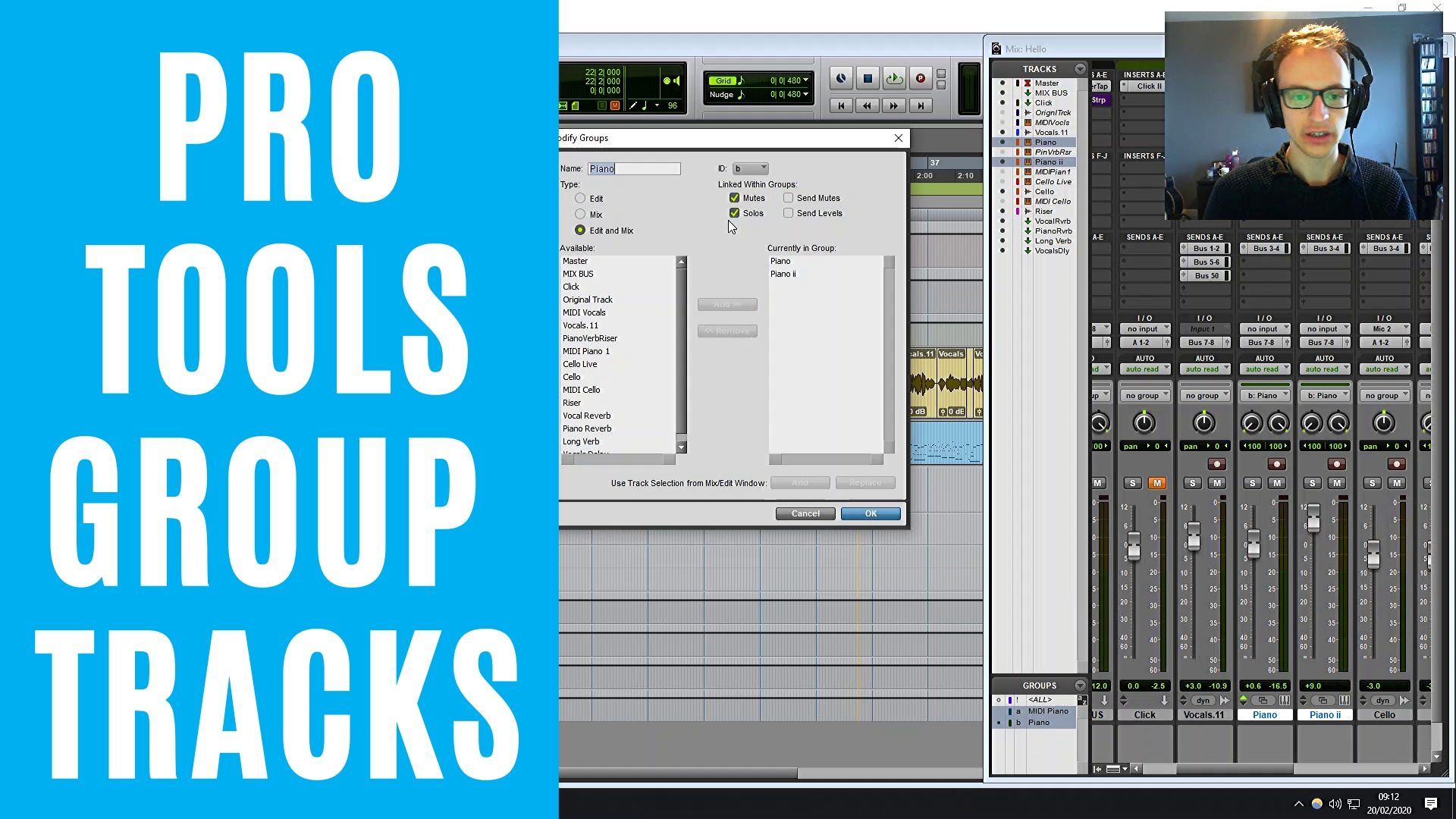
Task: Click the Grid mode button in the toolbar
Action: pyautogui.click(x=724, y=80)
